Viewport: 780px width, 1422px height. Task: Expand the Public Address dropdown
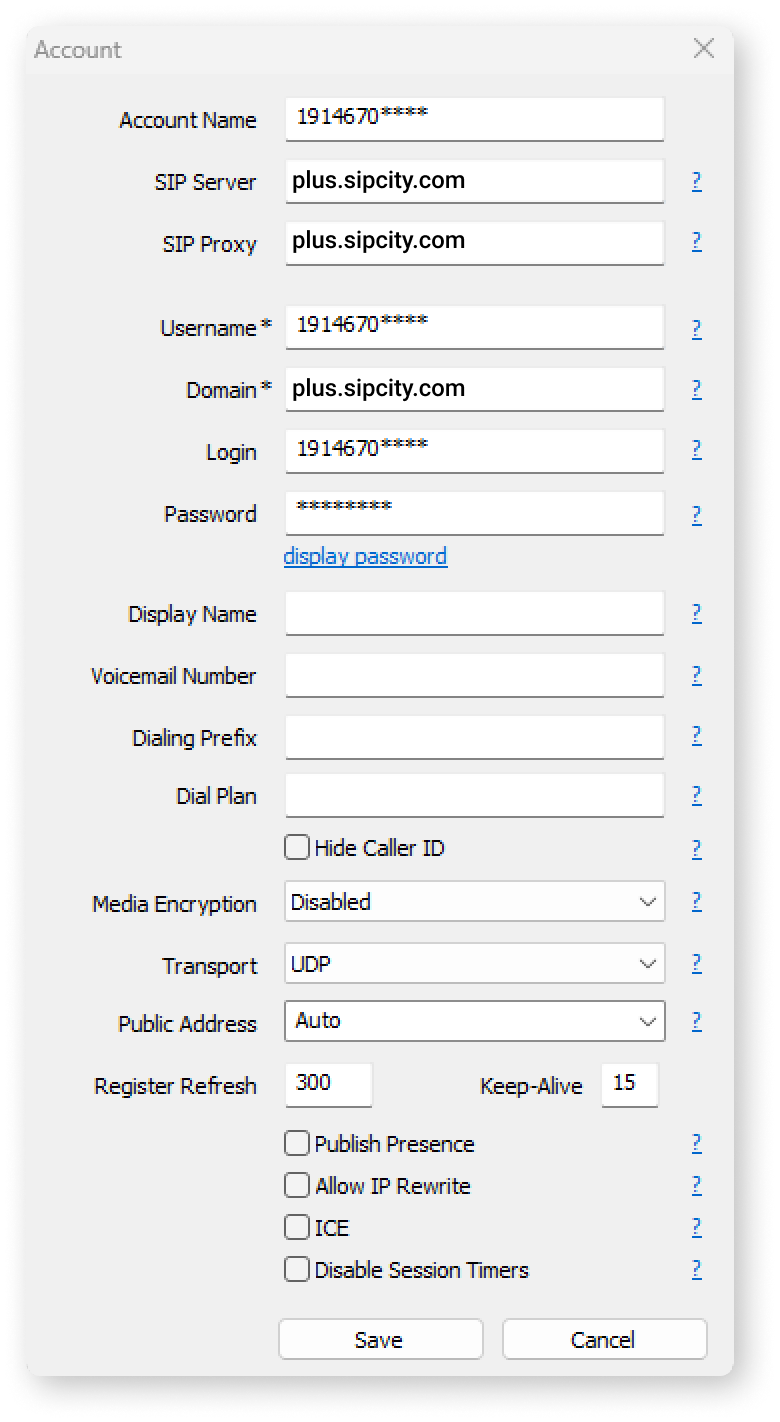click(x=475, y=1021)
